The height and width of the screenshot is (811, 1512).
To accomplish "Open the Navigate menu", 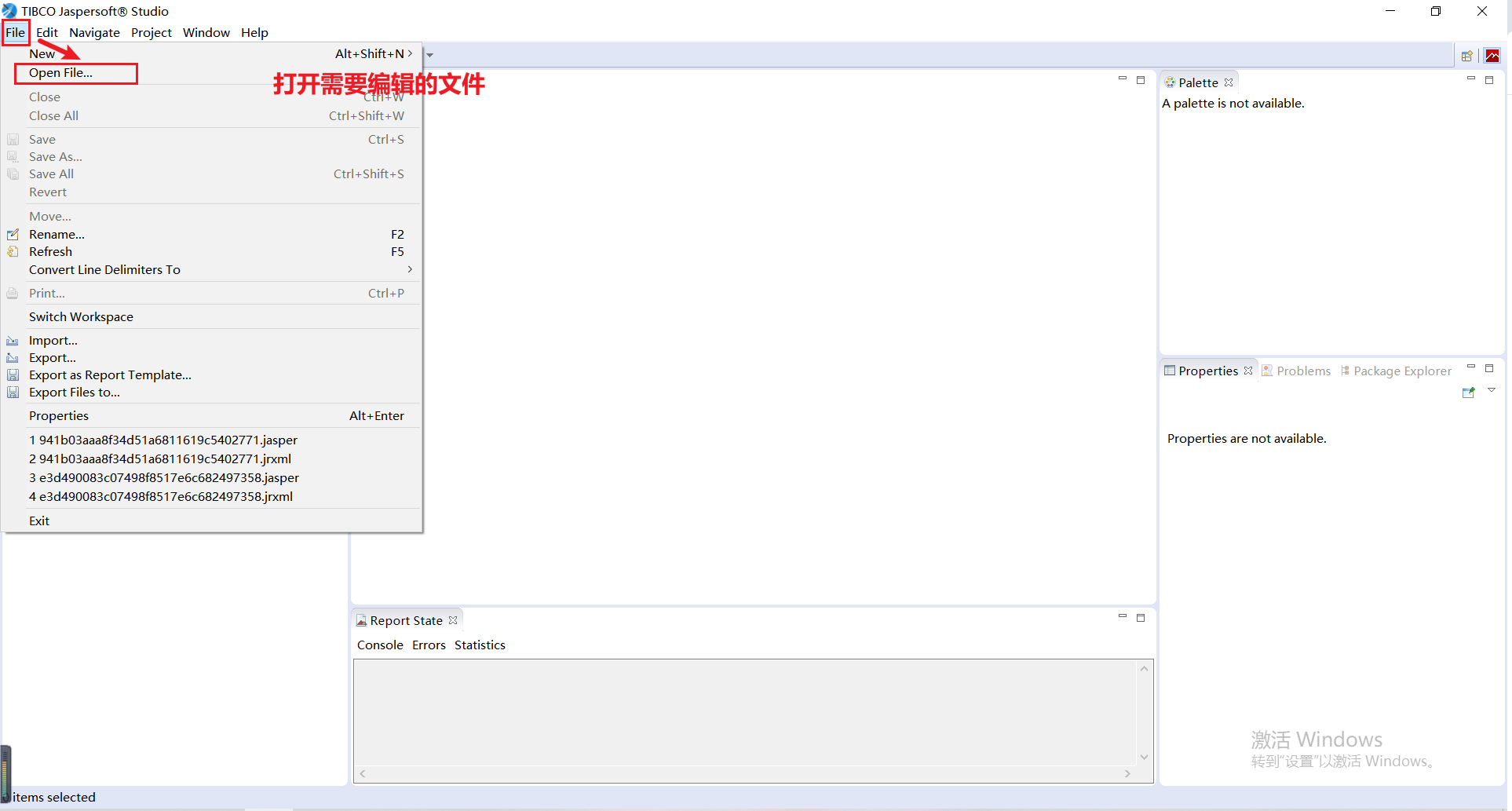I will (94, 32).
